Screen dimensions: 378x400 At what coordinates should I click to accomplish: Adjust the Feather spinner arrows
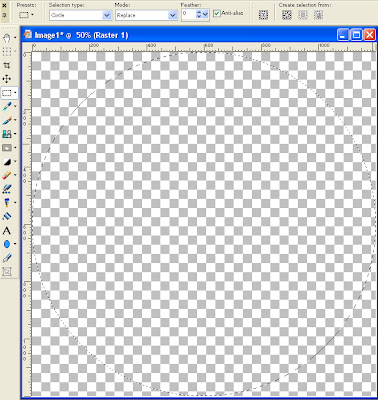click(199, 14)
